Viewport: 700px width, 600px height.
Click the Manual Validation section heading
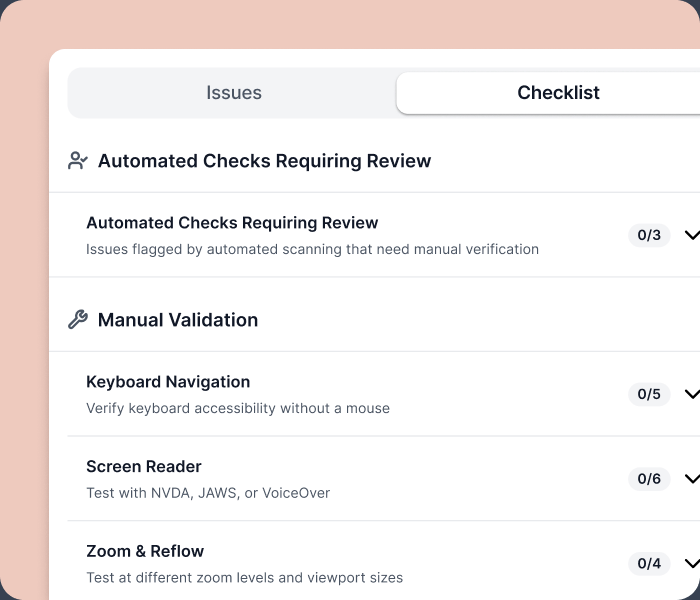pos(178,320)
